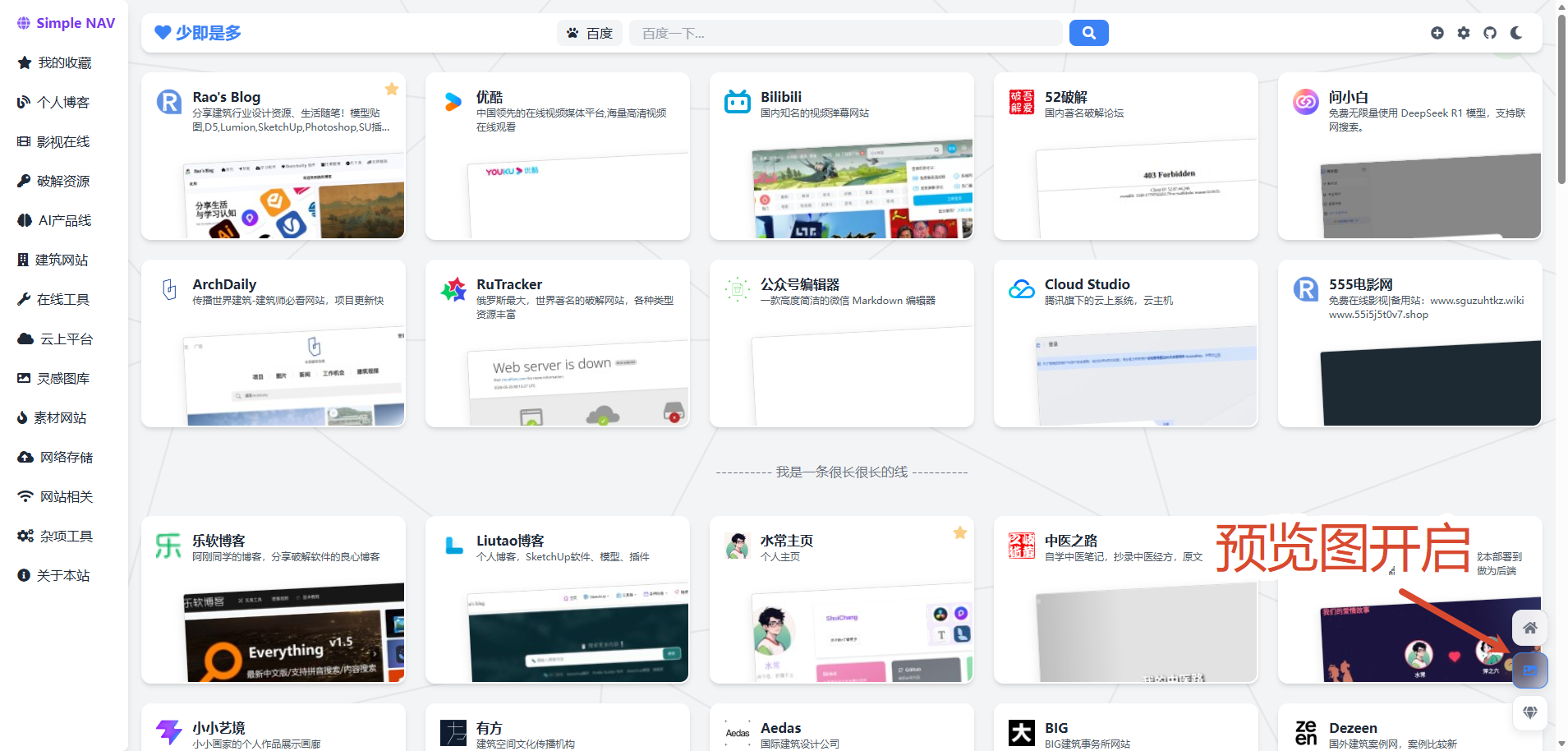Click the wifi icon for 网站相关
This screenshot has height=751, width=1568.
click(25, 496)
